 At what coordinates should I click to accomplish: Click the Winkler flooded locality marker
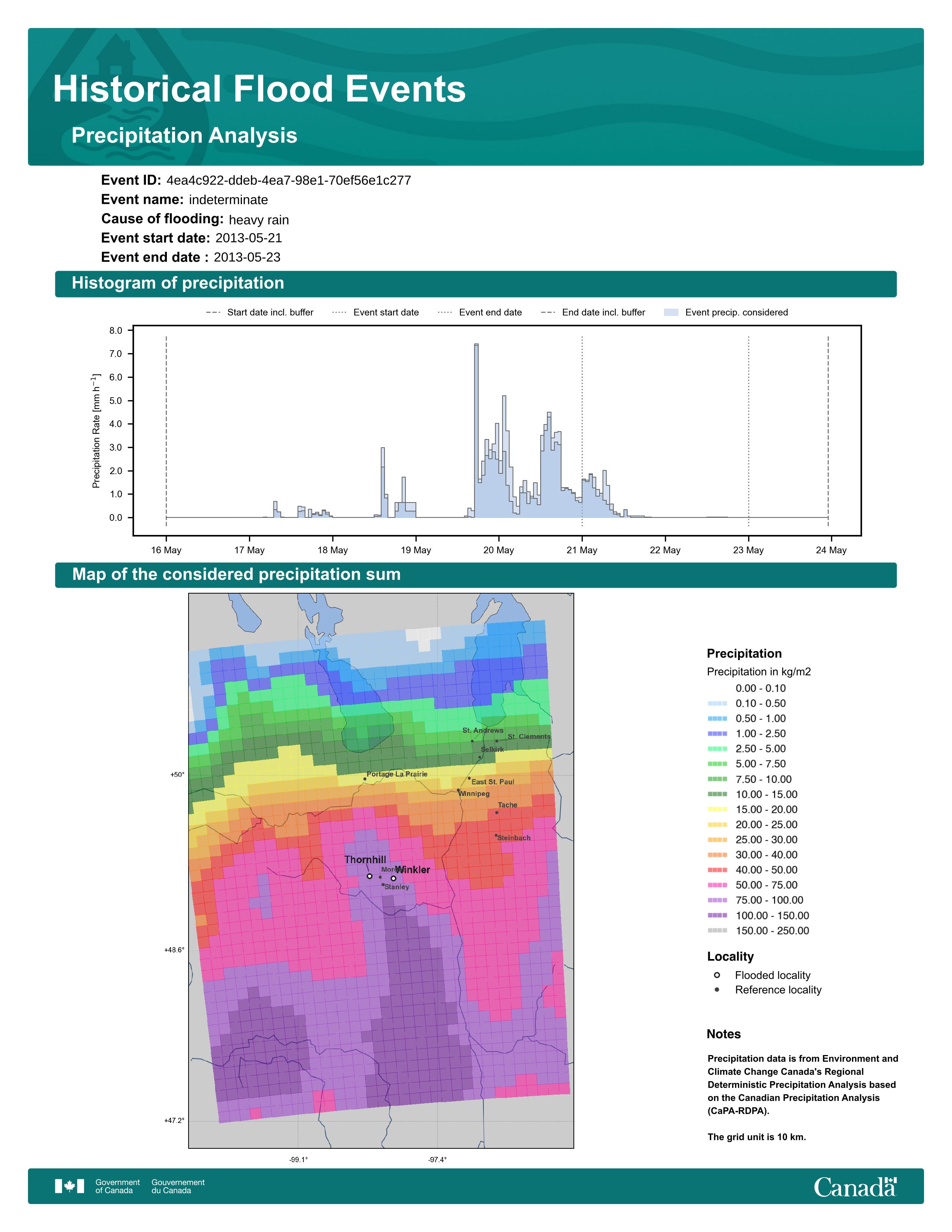click(x=393, y=878)
